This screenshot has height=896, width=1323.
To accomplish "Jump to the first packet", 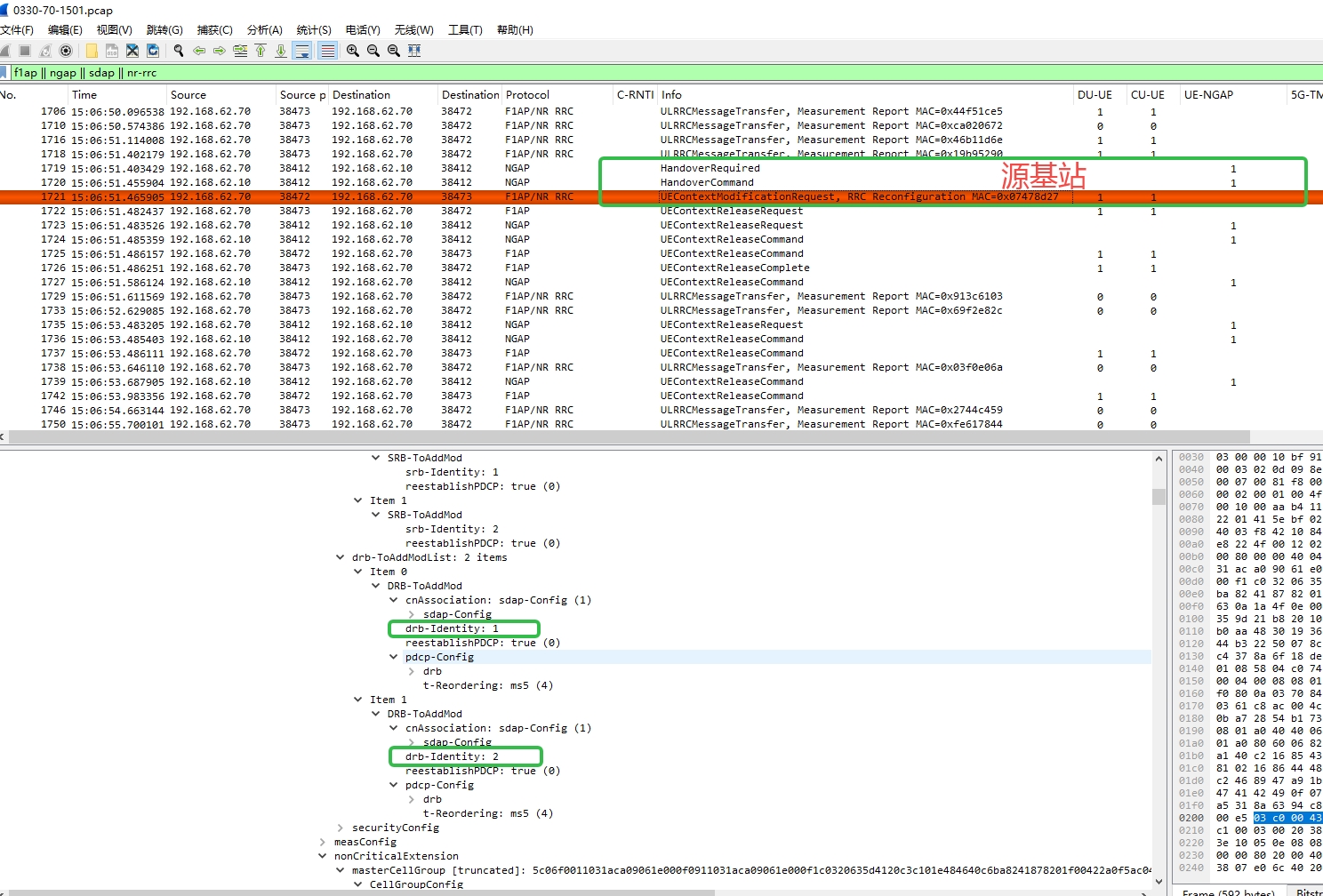I will coord(261,51).
